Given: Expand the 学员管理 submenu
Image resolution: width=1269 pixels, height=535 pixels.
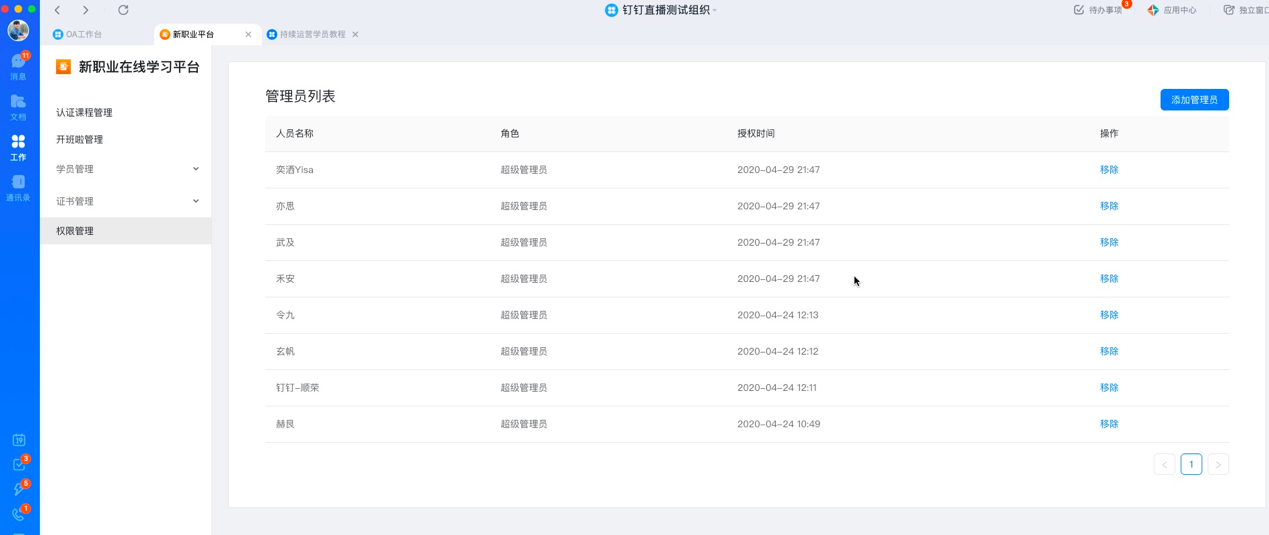Looking at the screenshot, I should pos(125,169).
